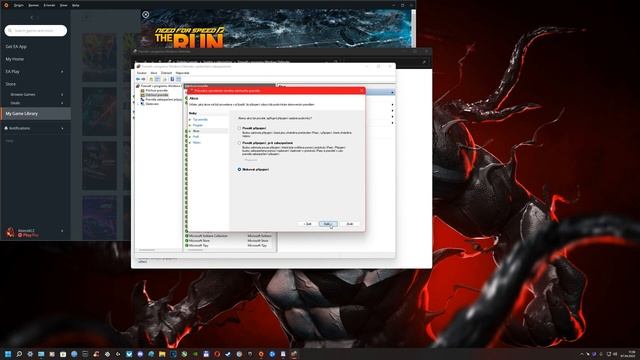Screen dimensions: 640x360
Task: Click the Forward arrow in firewall toolbar
Action: click(143, 79)
